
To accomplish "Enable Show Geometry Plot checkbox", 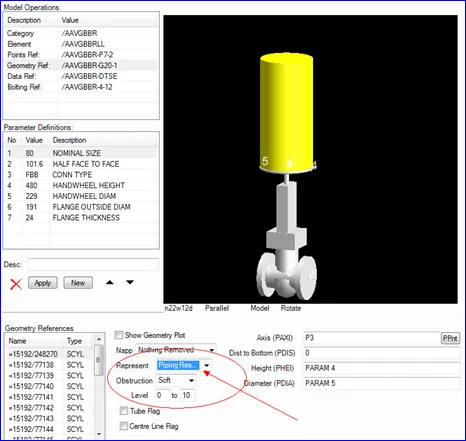I will tap(119, 335).
